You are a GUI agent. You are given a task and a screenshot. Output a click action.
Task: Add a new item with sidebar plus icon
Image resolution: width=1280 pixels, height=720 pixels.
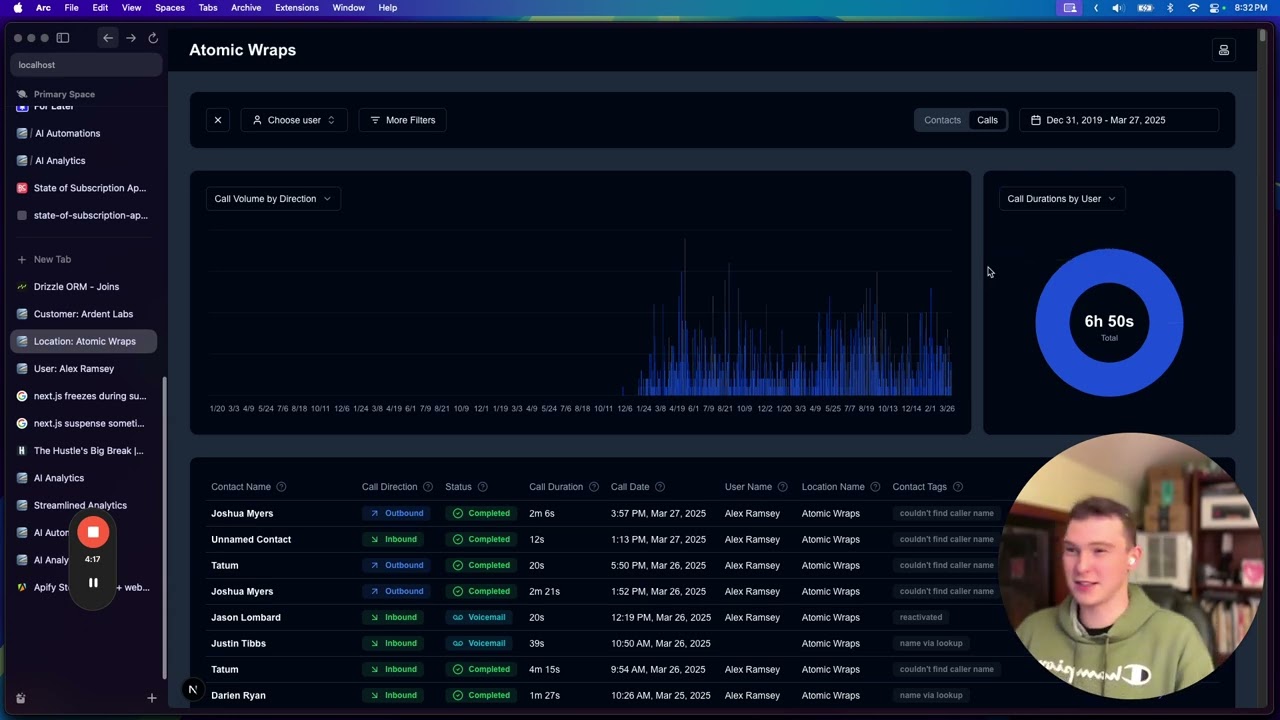(x=152, y=698)
